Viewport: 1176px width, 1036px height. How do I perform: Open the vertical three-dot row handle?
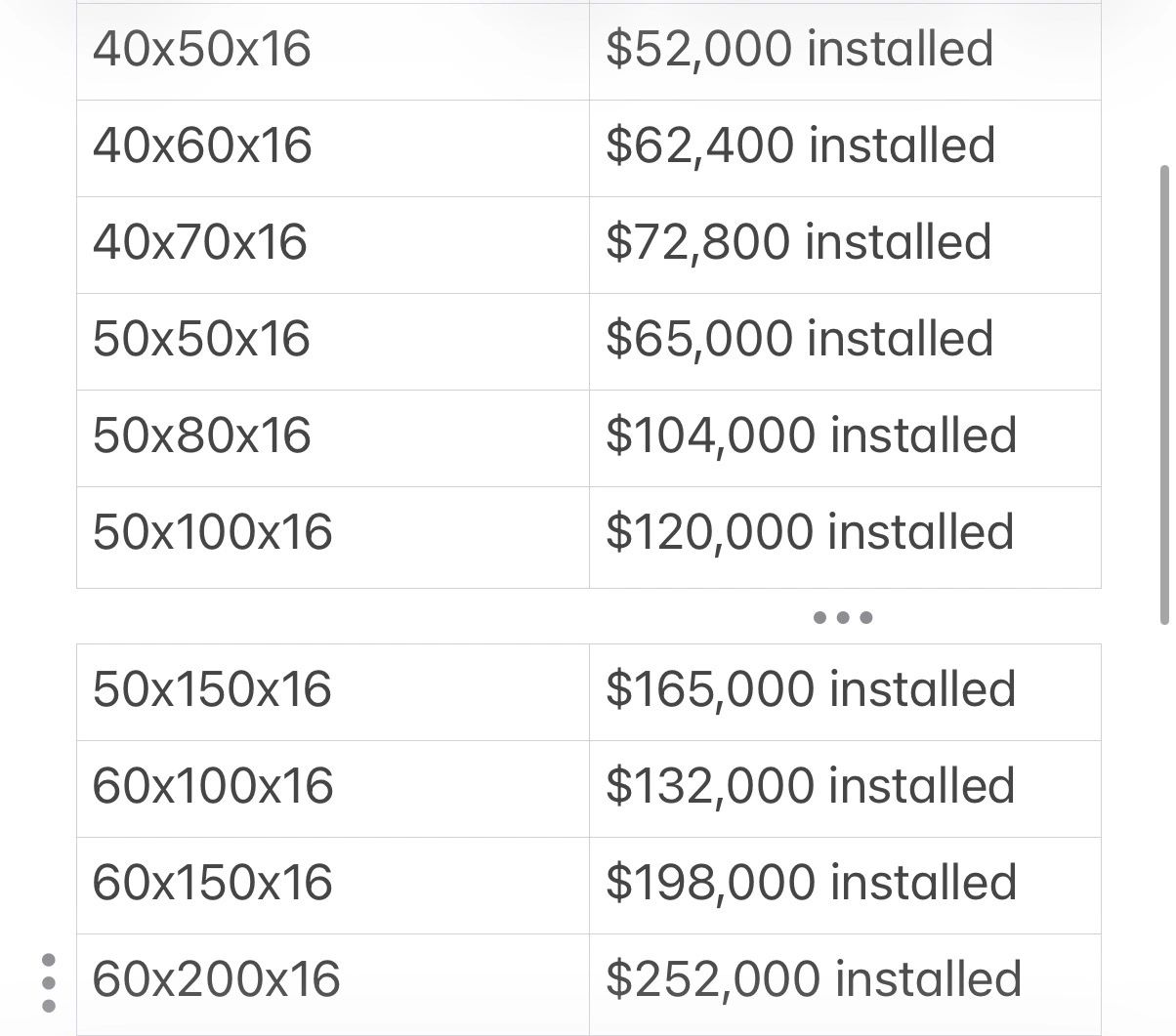point(50,982)
